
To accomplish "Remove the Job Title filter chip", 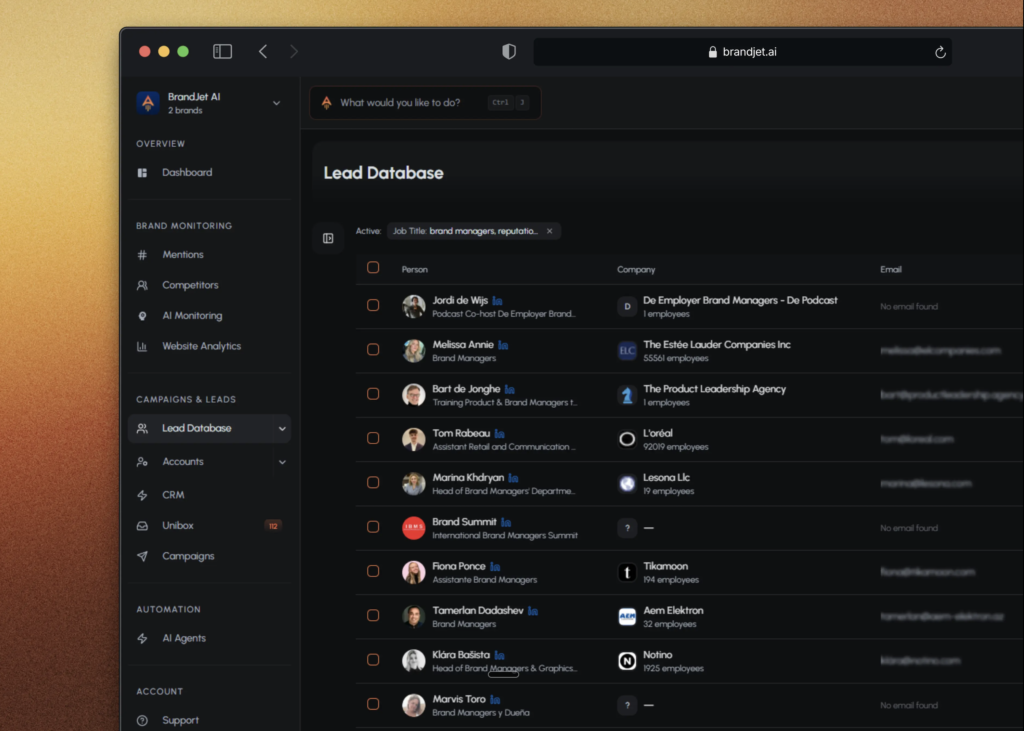I will (549, 231).
